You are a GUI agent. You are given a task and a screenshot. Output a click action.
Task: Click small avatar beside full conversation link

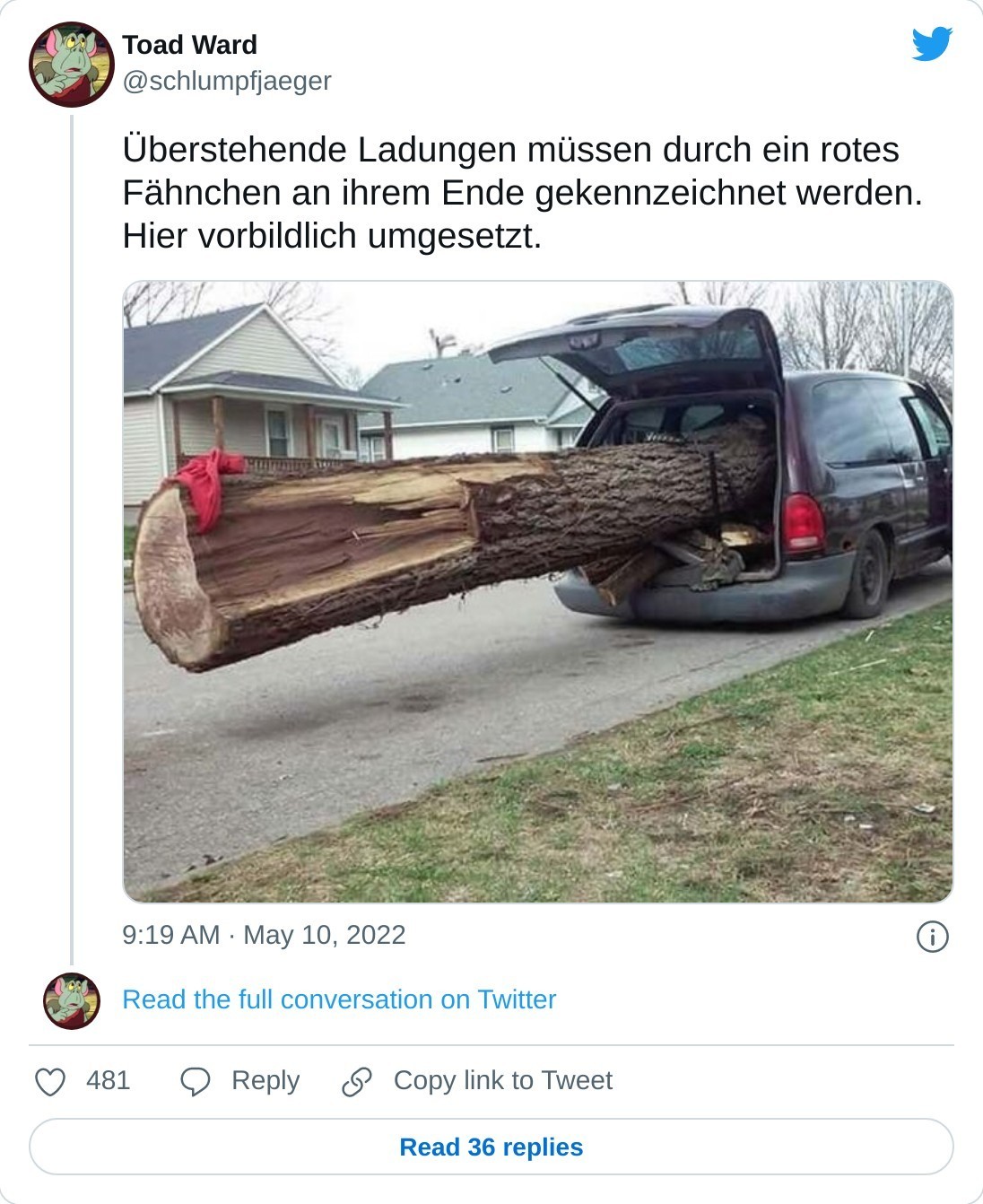(72, 1000)
